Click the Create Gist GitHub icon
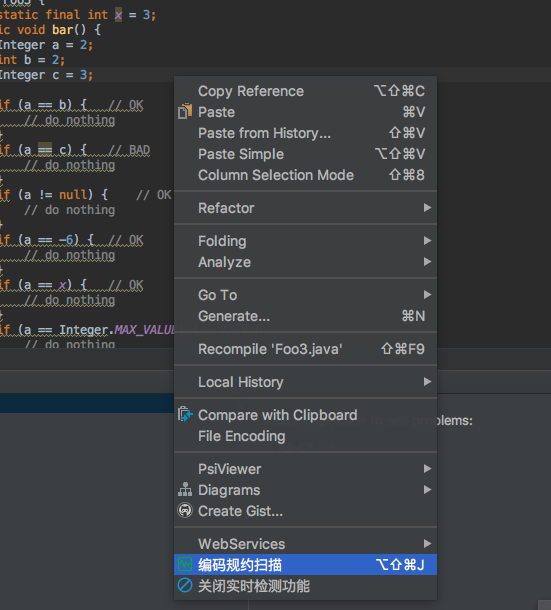 tap(185, 510)
